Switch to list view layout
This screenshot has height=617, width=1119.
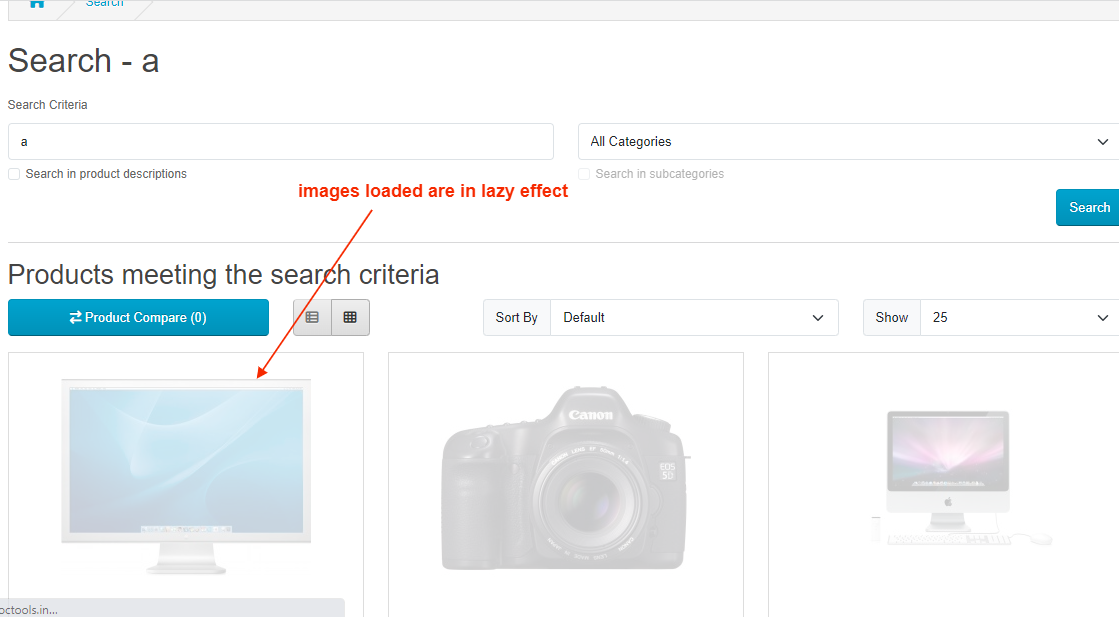[x=312, y=317]
